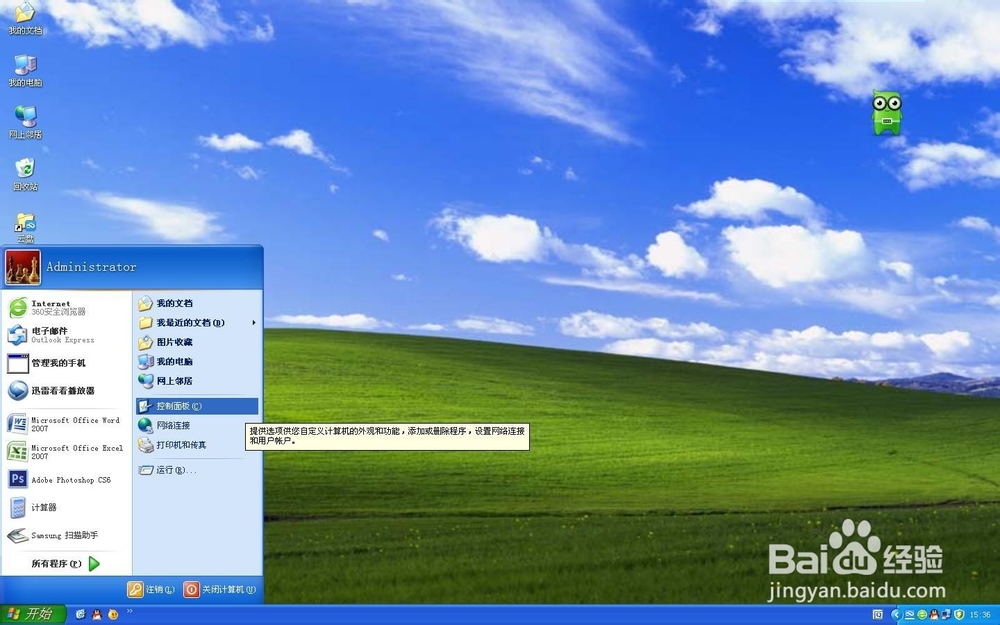The width and height of the screenshot is (1000, 625).
Task: Launch Microsoft Office Excel 2007
Action: pos(66,452)
